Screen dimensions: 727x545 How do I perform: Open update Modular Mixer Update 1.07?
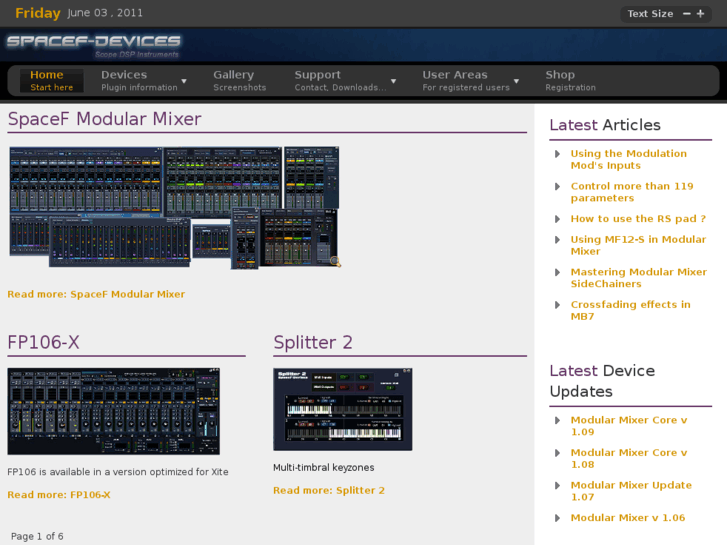tap(631, 491)
